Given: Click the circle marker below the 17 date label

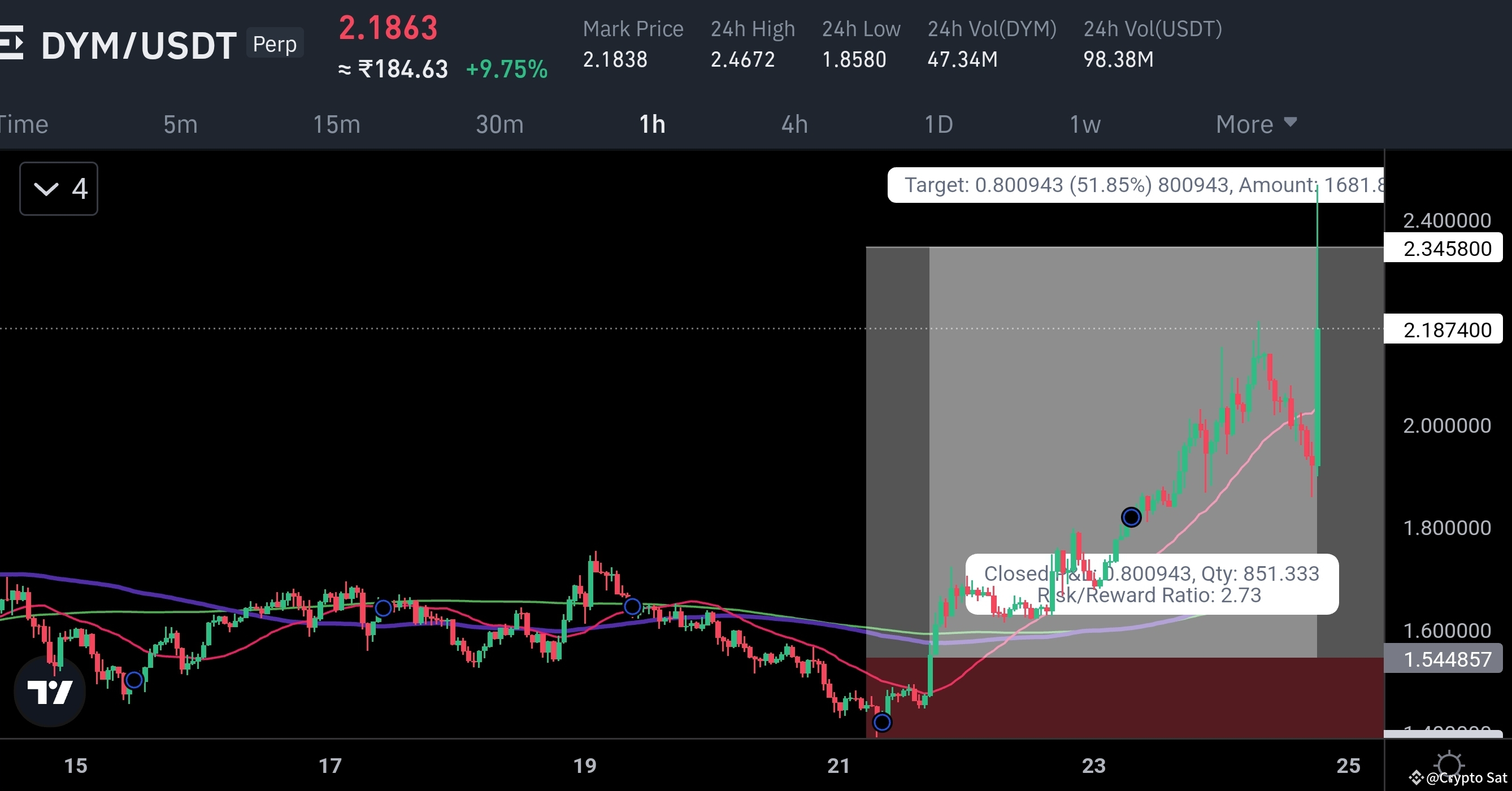Looking at the screenshot, I should coord(383,609).
